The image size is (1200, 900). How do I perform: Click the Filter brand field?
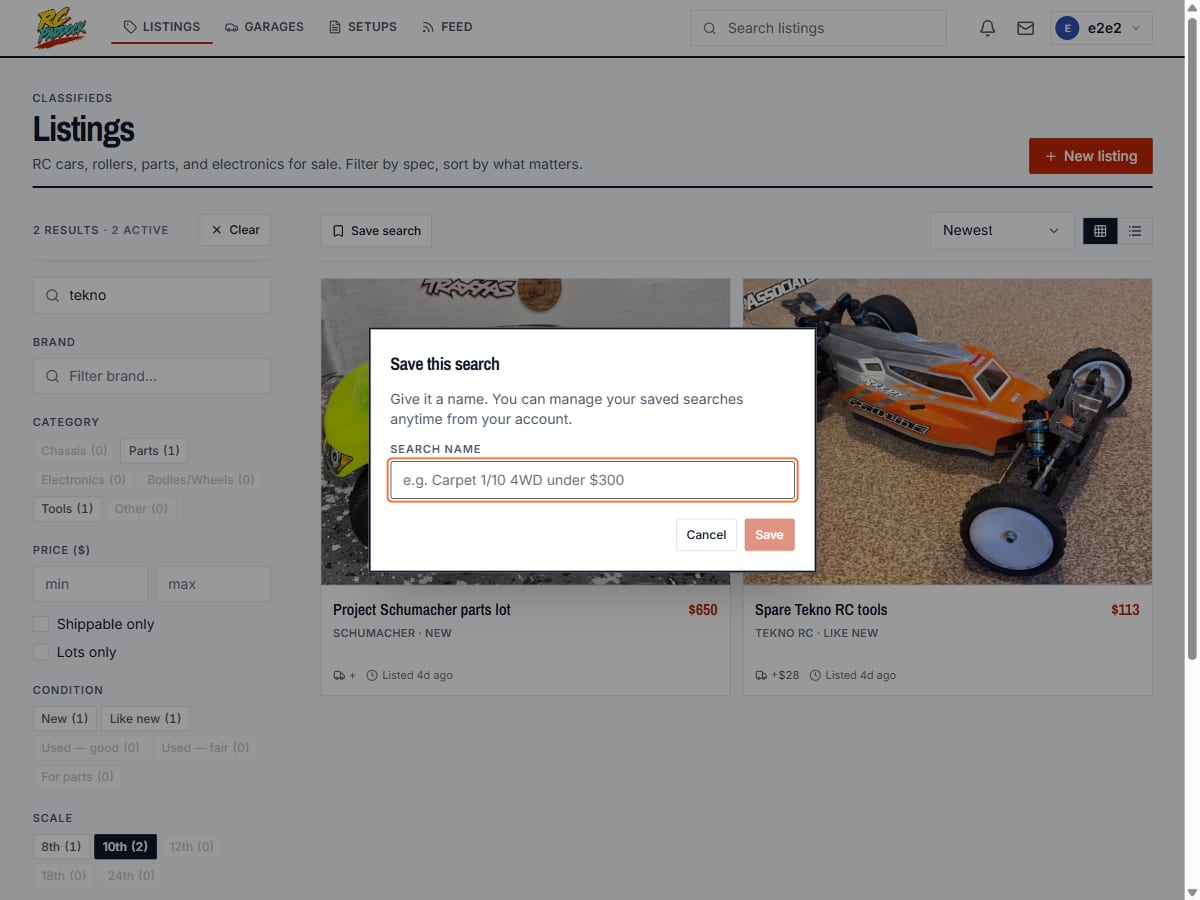(152, 376)
